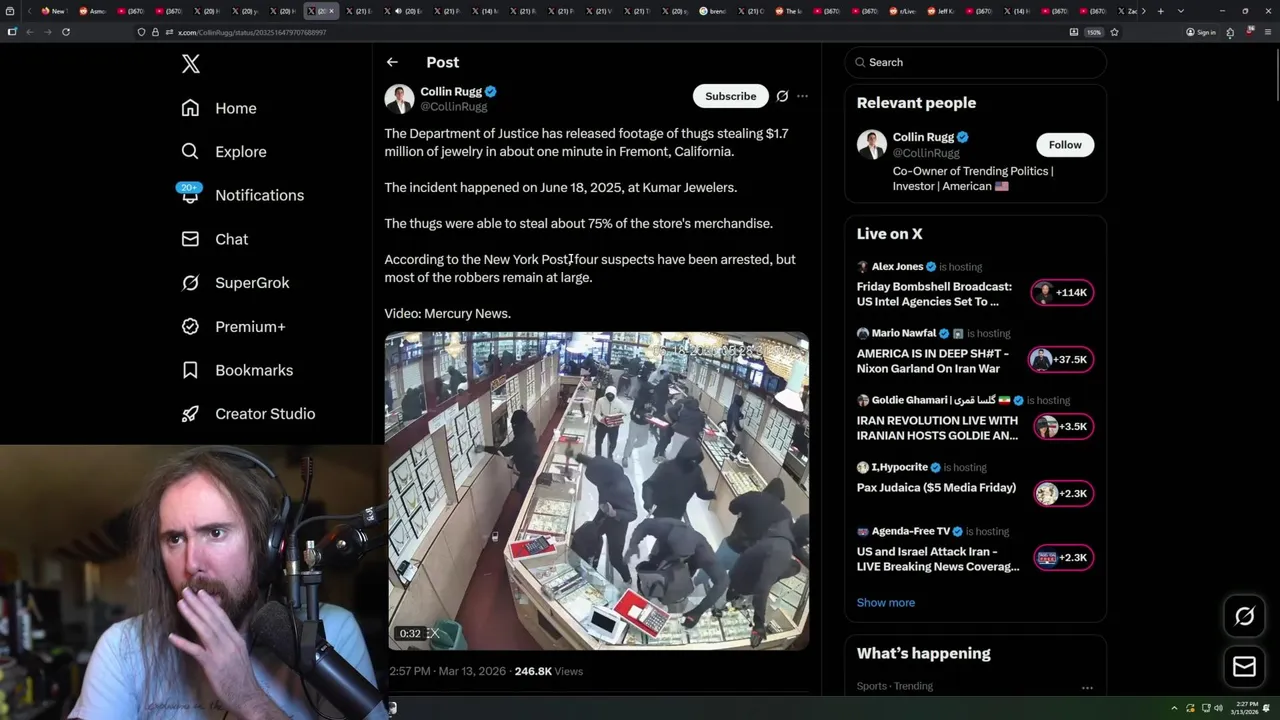Screen dimensions: 1280x720
Task: Click the X logo in sidebar
Action: coord(191,64)
